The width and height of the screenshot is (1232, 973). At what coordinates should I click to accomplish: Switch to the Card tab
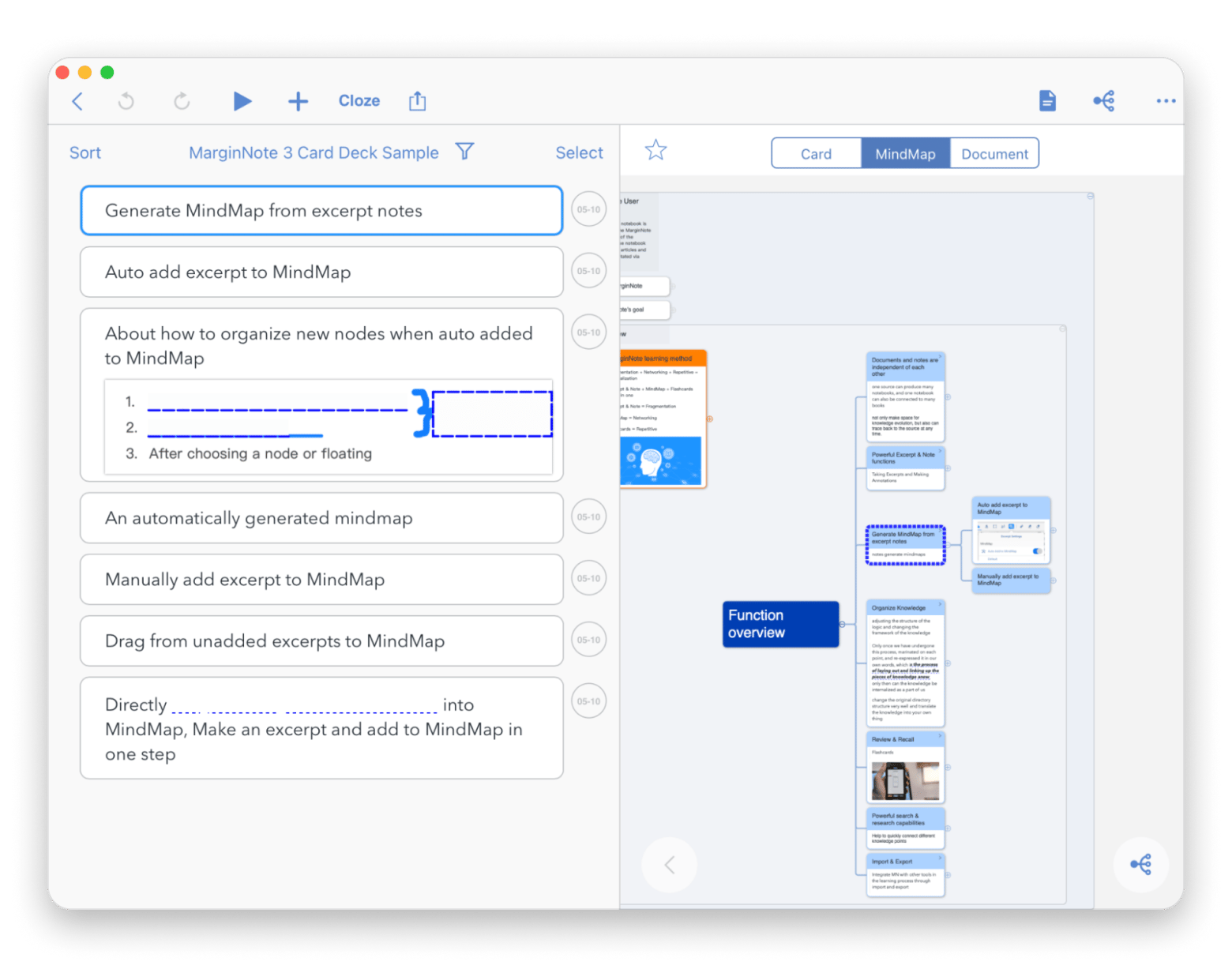pyautogui.click(x=816, y=154)
